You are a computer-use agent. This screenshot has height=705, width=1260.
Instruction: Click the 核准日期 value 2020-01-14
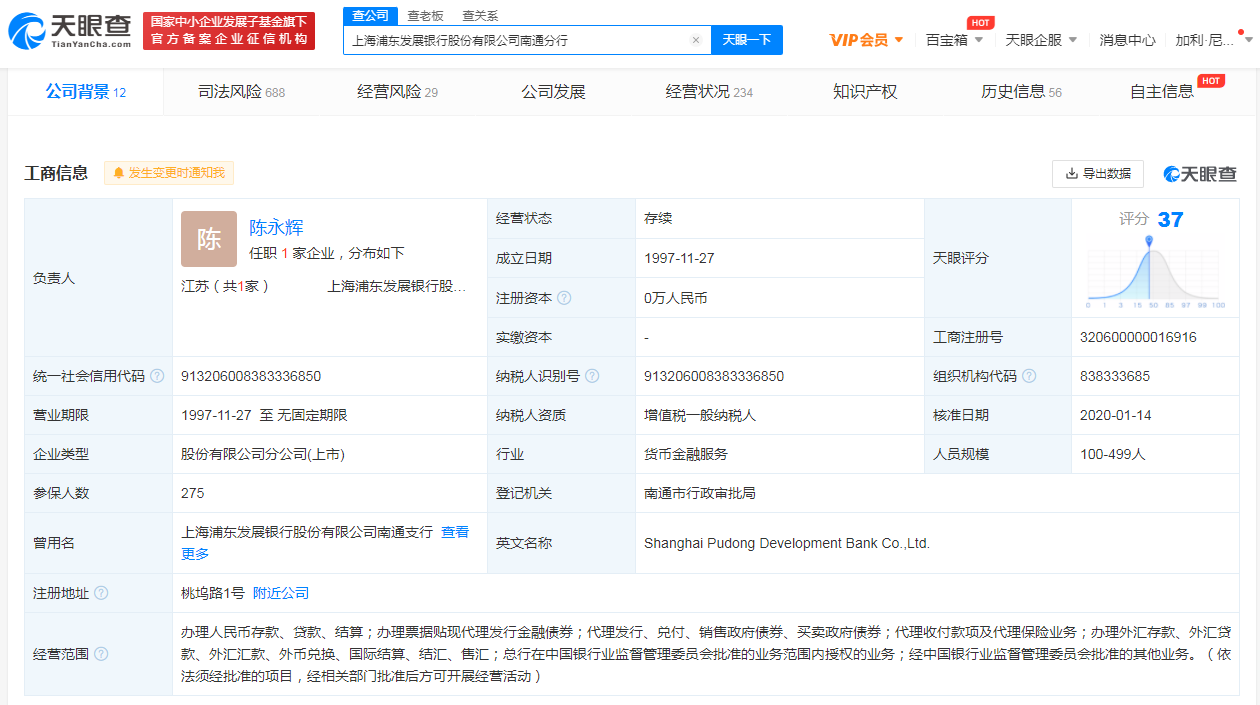(x=1116, y=415)
